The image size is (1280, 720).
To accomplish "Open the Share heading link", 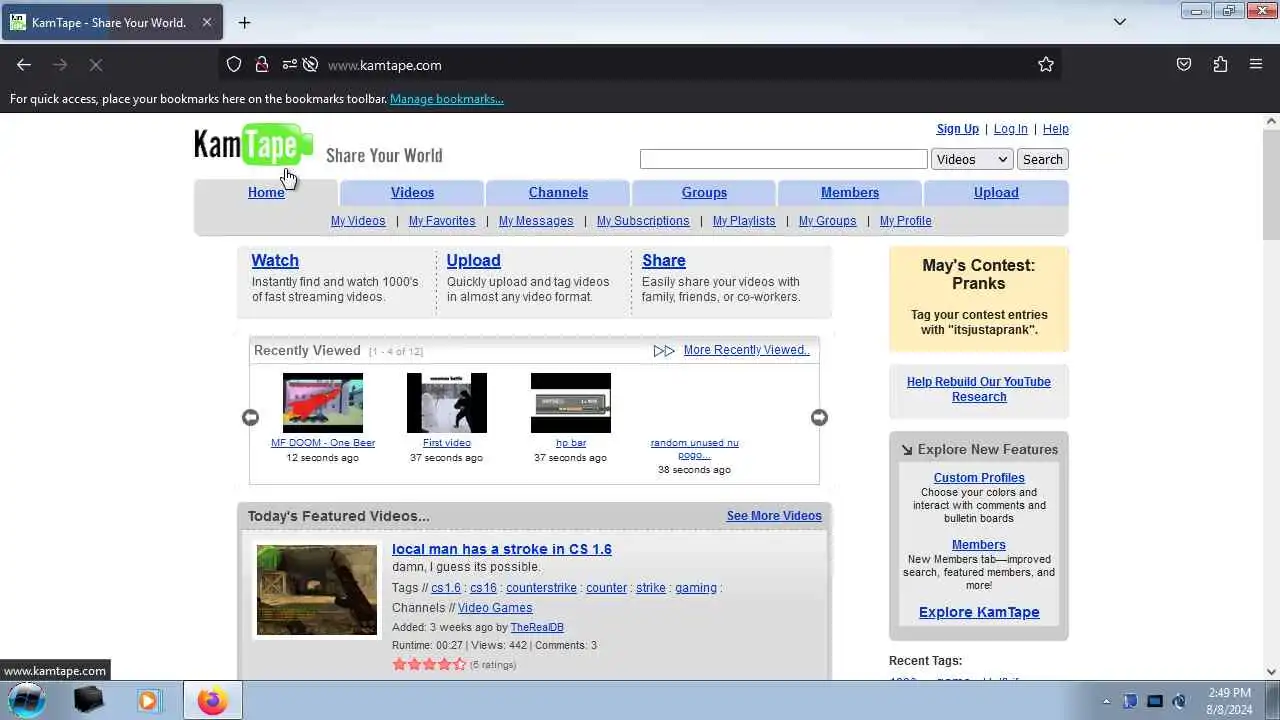I will (664, 260).
